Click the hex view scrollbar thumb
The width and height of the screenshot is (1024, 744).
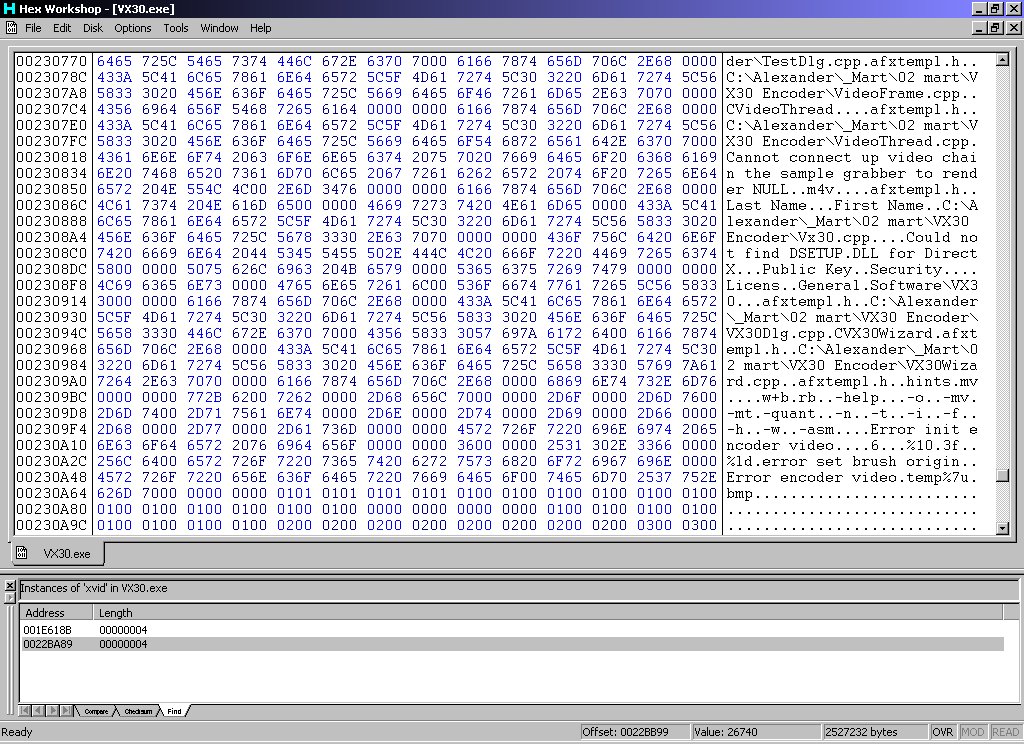click(x=1002, y=476)
